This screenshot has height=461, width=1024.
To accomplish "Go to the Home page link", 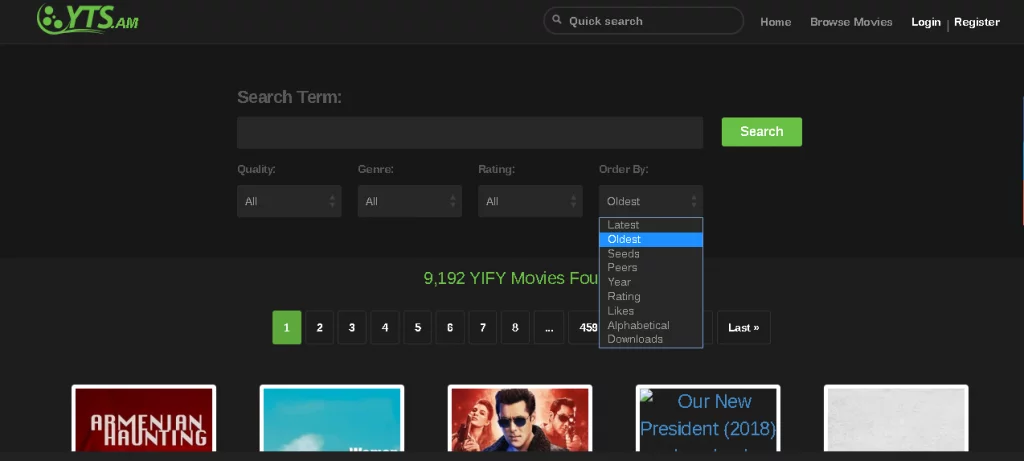I will coord(775,22).
